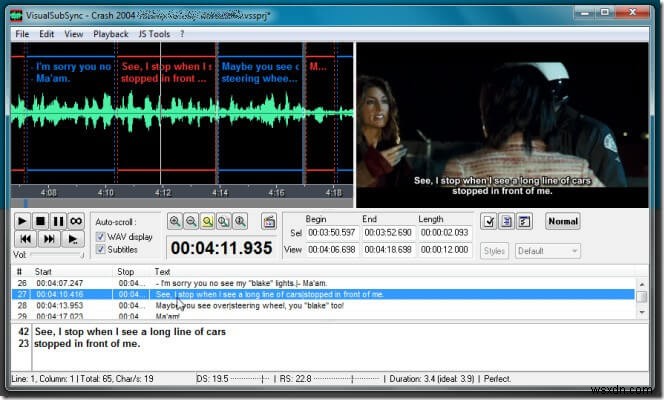Click the zoom all magnifier icon
The width and height of the screenshot is (664, 400).
point(224,221)
